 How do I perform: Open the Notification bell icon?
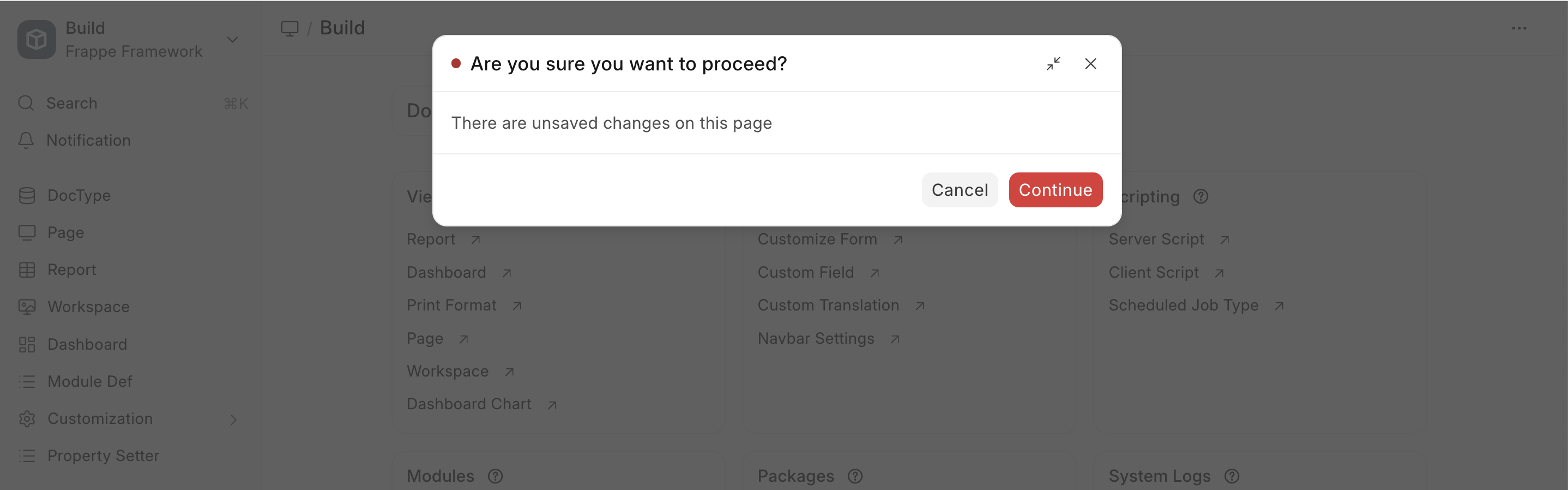[x=26, y=141]
